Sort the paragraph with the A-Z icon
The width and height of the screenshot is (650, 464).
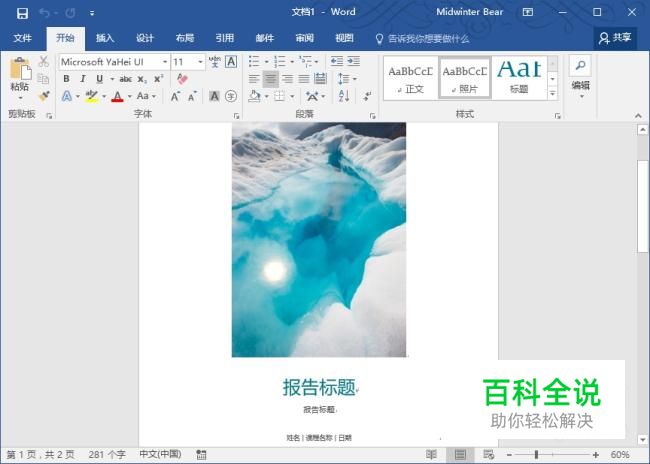(x=344, y=96)
